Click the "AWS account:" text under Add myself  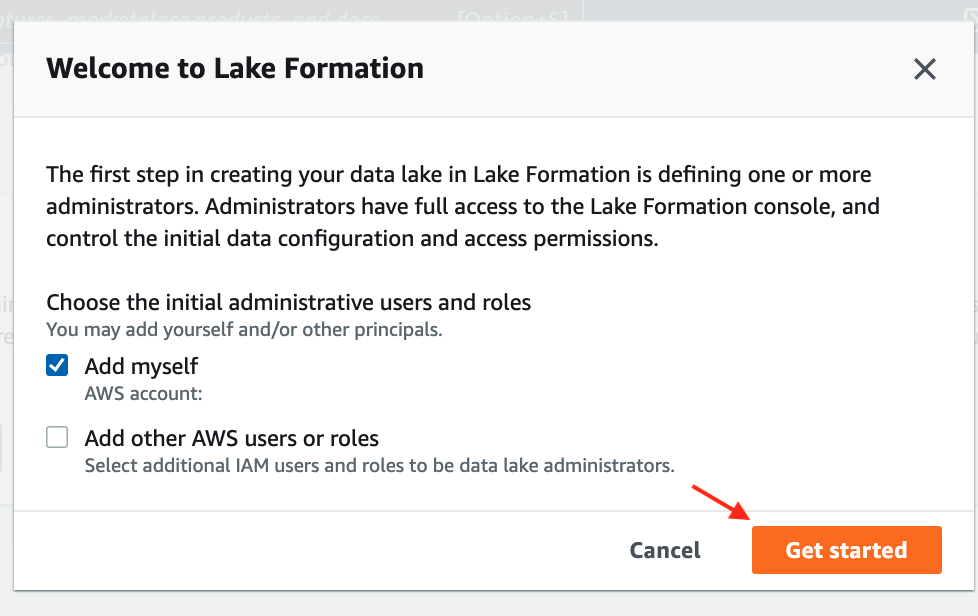(x=143, y=393)
